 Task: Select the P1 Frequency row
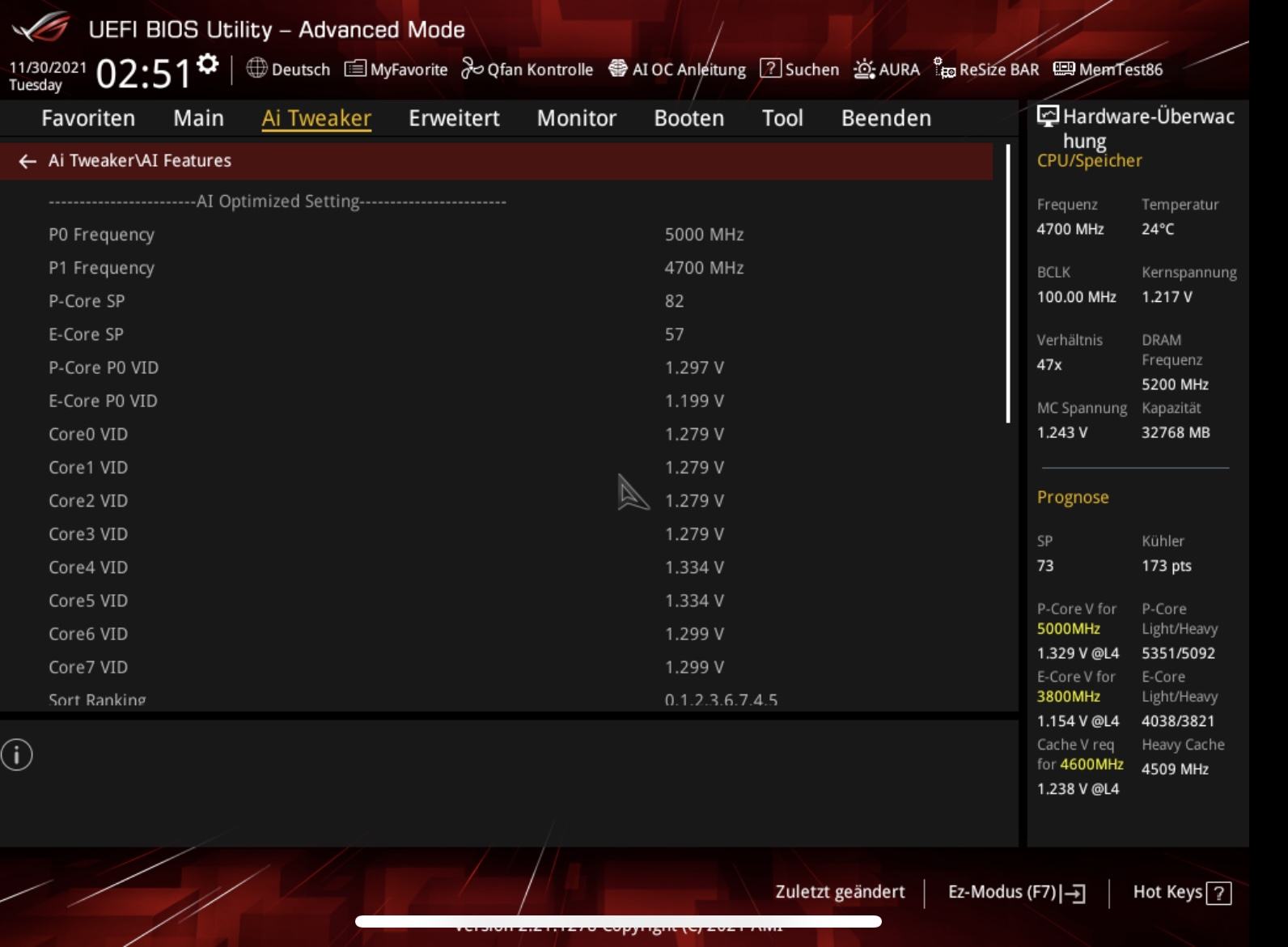click(496, 268)
